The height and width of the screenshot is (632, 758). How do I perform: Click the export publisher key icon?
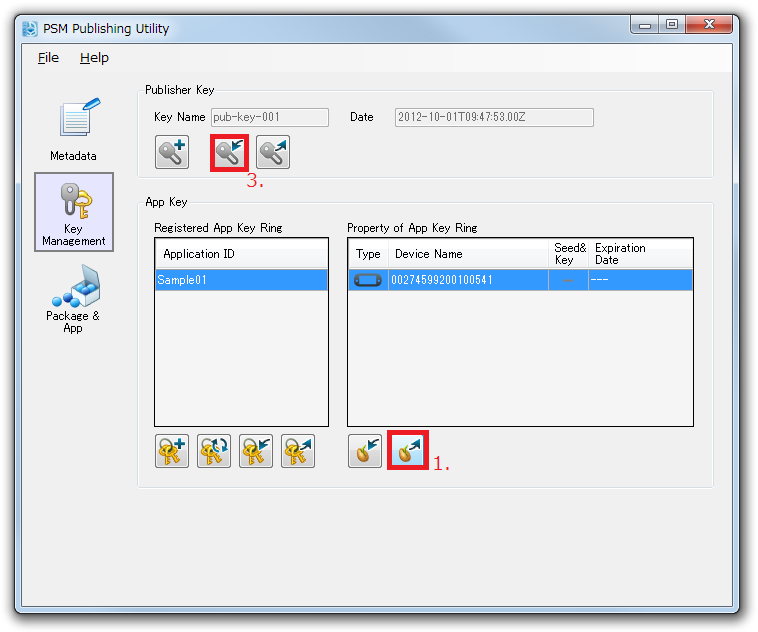click(x=273, y=153)
